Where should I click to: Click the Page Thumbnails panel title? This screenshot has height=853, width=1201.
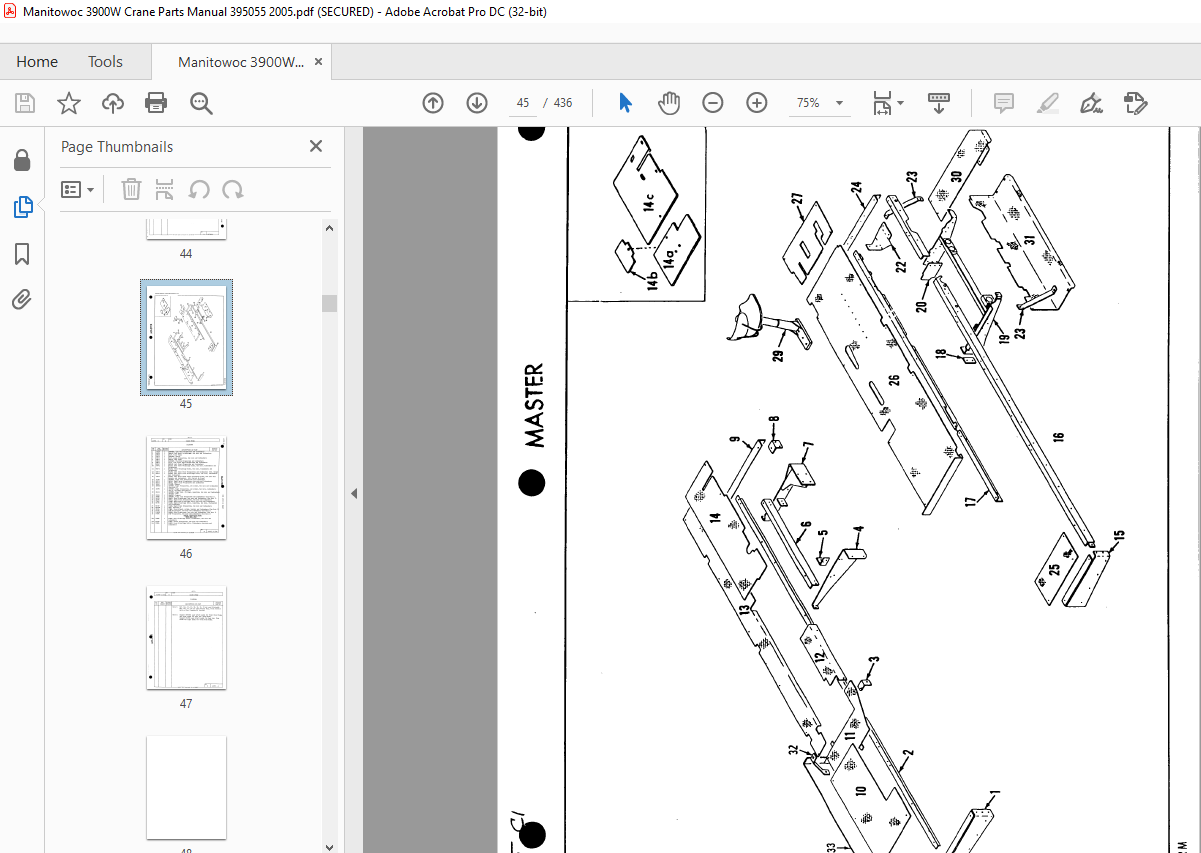(x=117, y=147)
